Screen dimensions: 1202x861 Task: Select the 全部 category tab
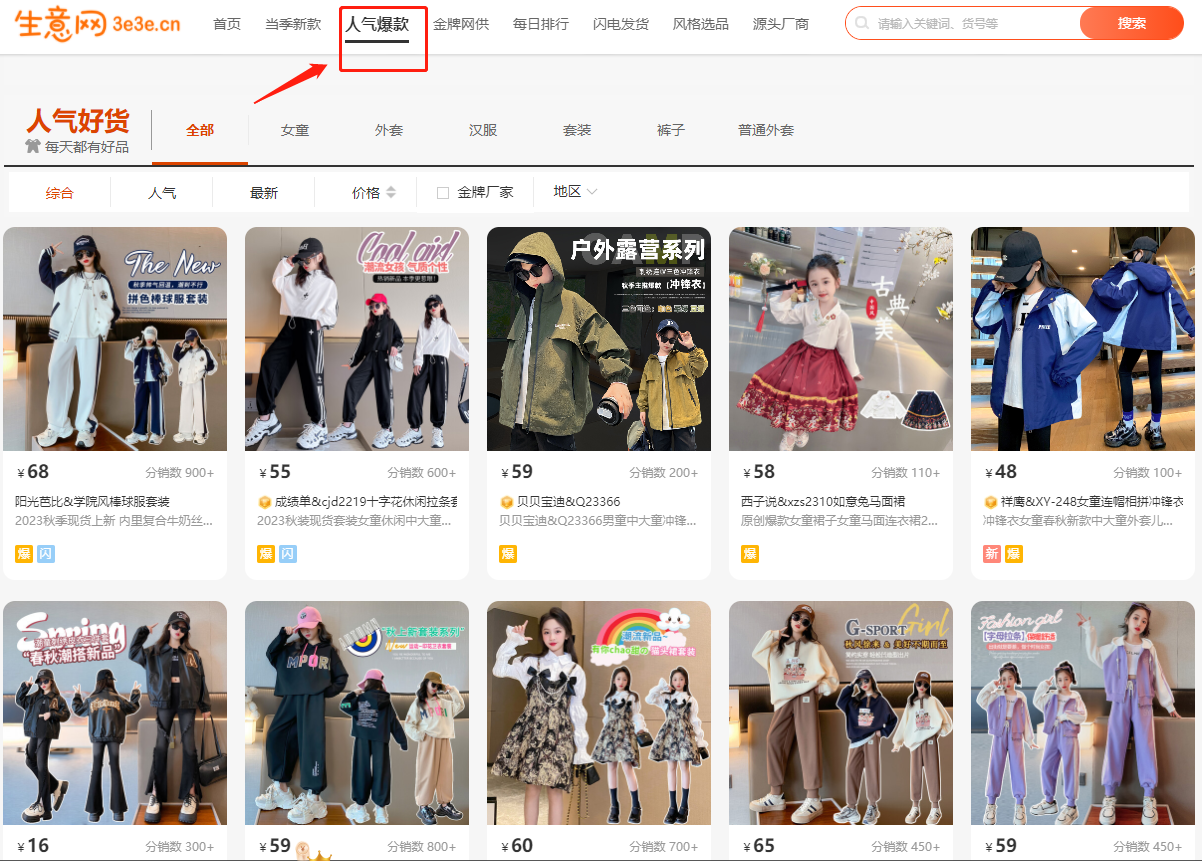click(200, 131)
